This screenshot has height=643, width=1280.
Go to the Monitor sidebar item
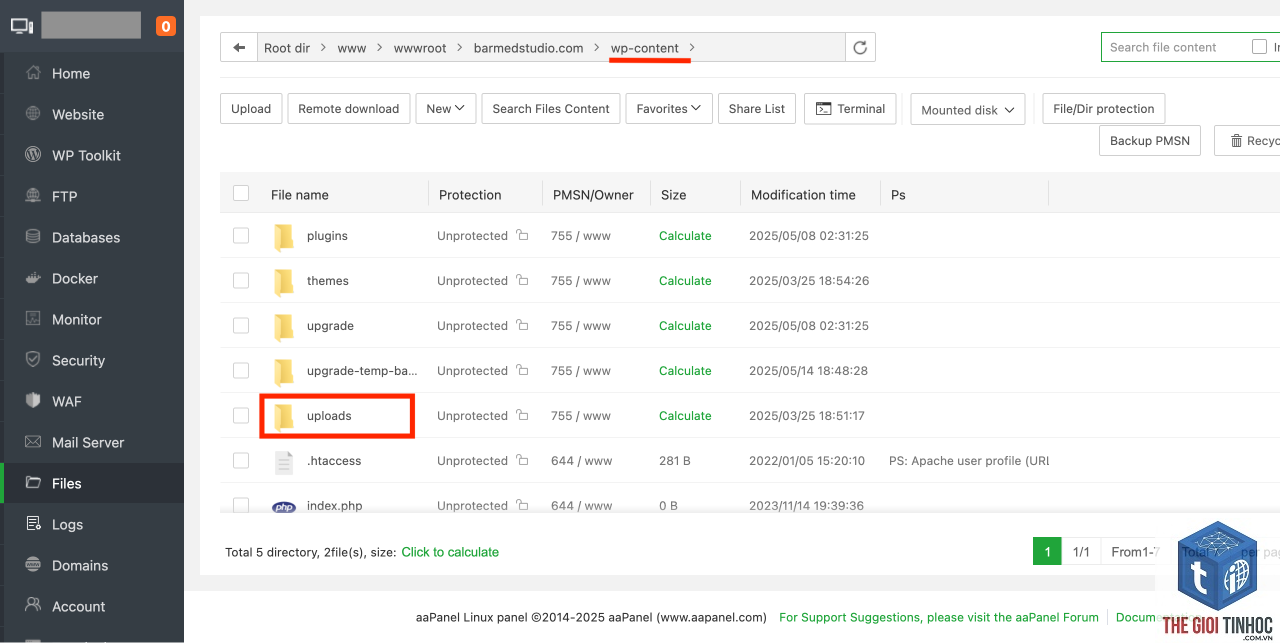pos(92,319)
